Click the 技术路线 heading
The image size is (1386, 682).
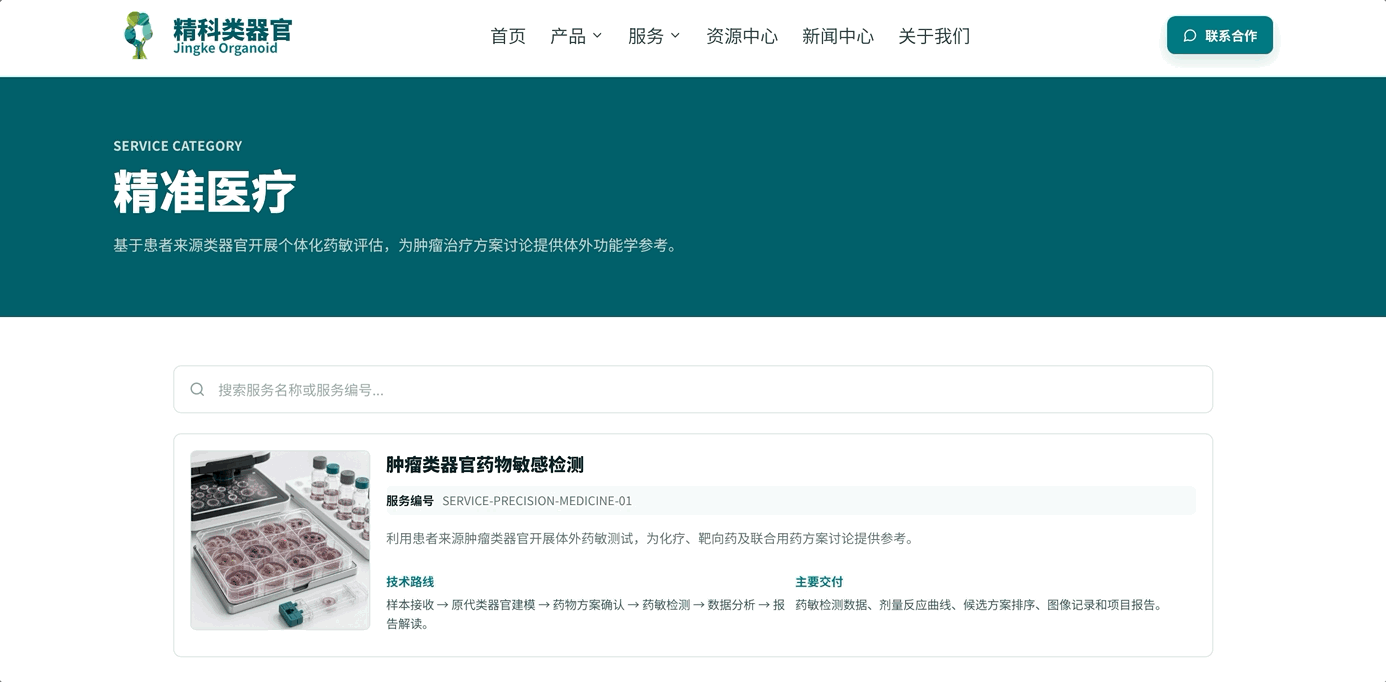click(x=410, y=582)
